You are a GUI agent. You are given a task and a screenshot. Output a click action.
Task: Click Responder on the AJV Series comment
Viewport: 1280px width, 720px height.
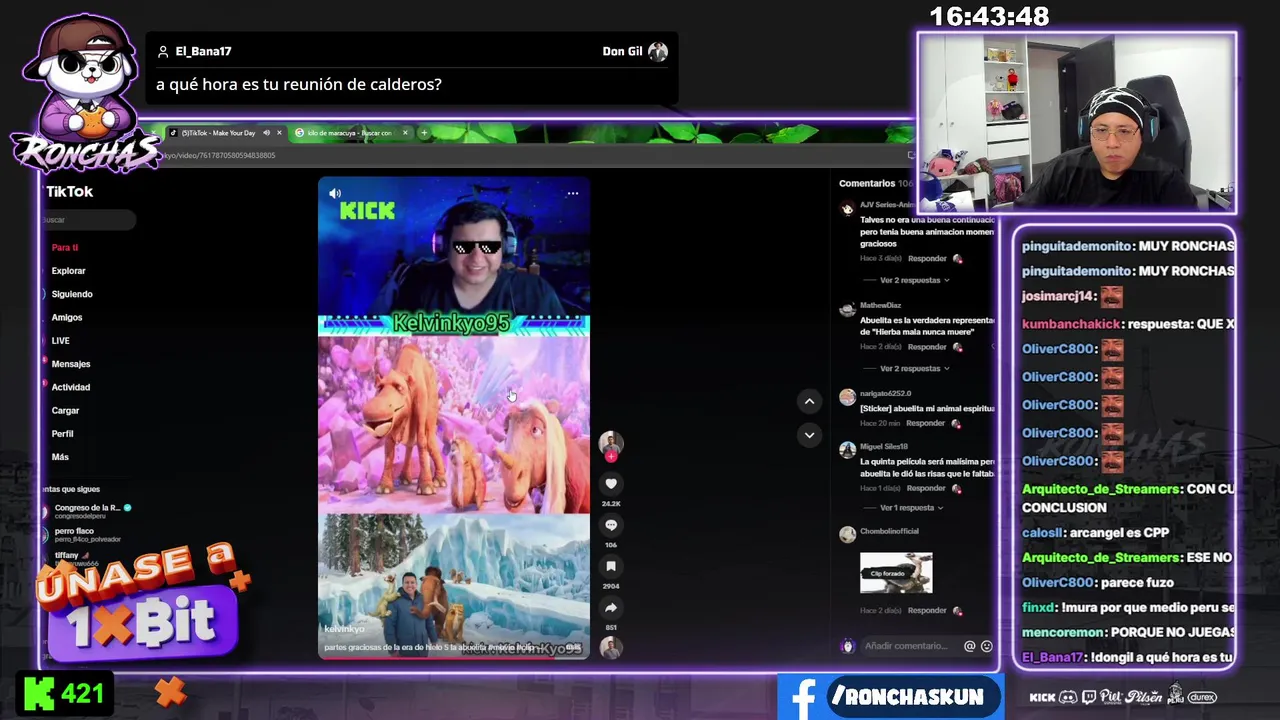pyautogui.click(x=927, y=259)
